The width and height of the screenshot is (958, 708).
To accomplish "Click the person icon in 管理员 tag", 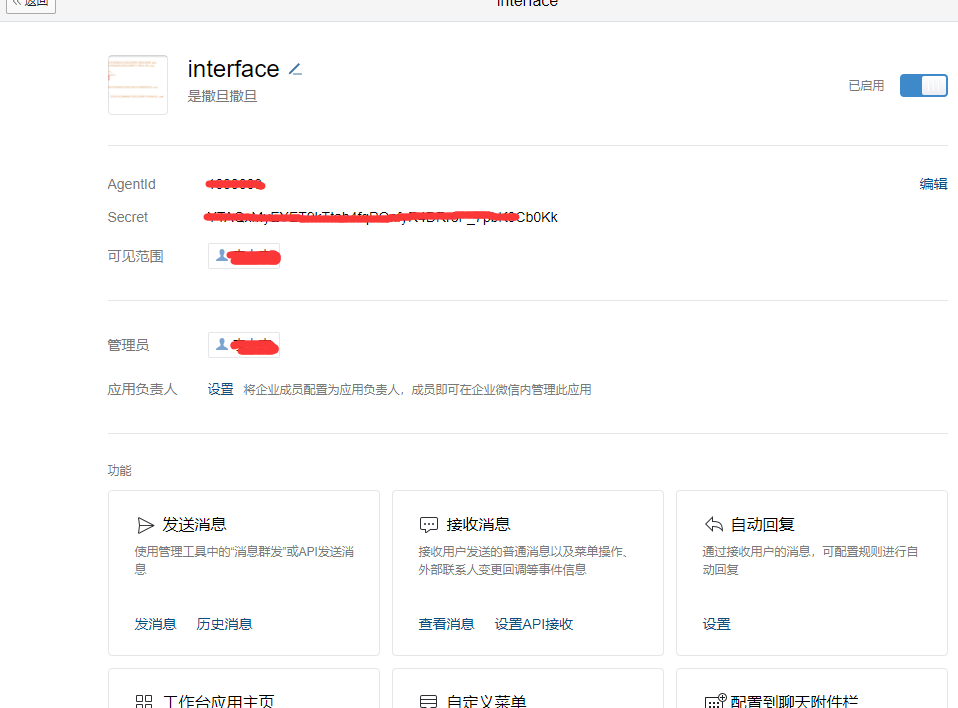I will tap(222, 345).
